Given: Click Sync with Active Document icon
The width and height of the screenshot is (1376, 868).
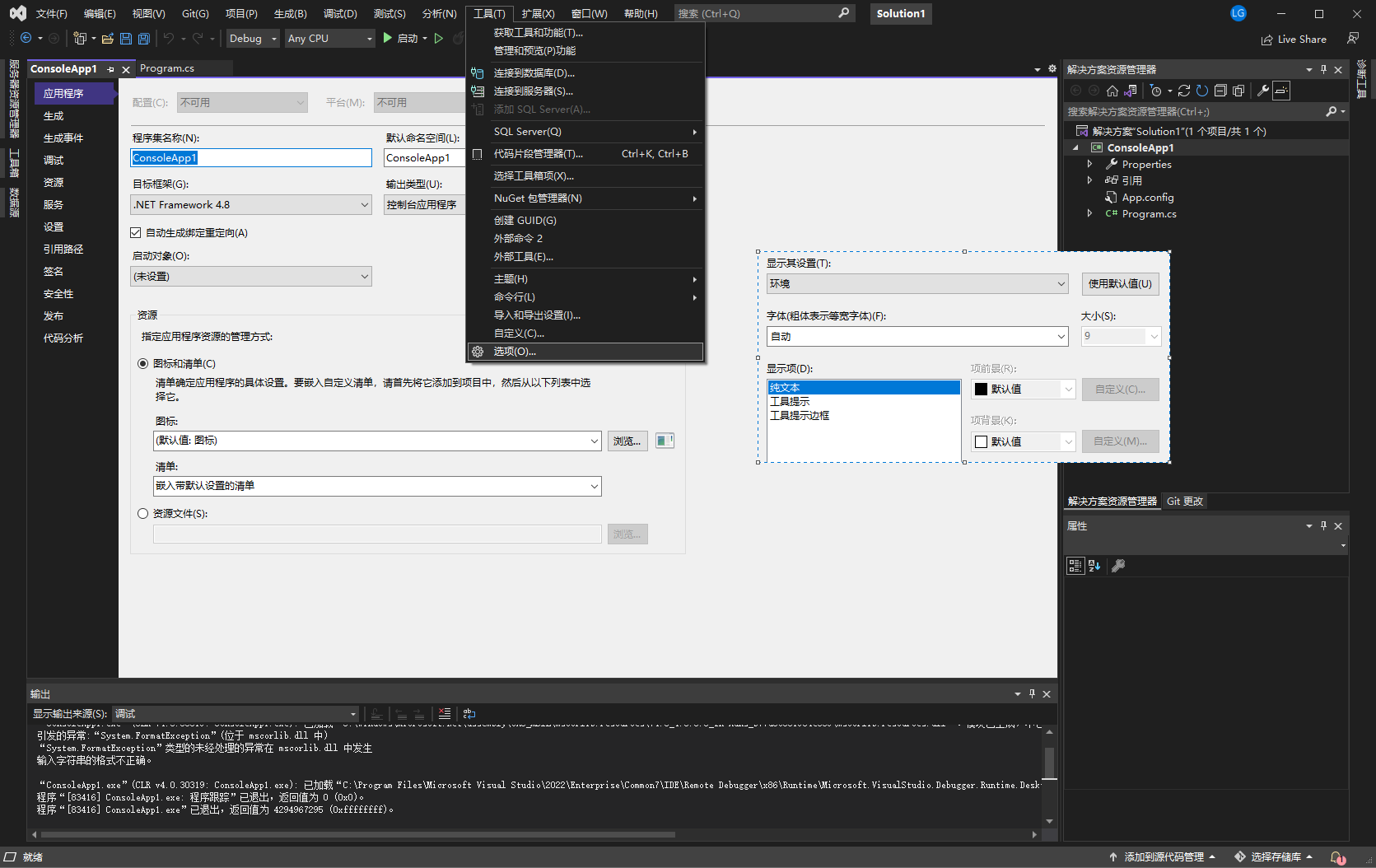Looking at the screenshot, I should click(1184, 91).
